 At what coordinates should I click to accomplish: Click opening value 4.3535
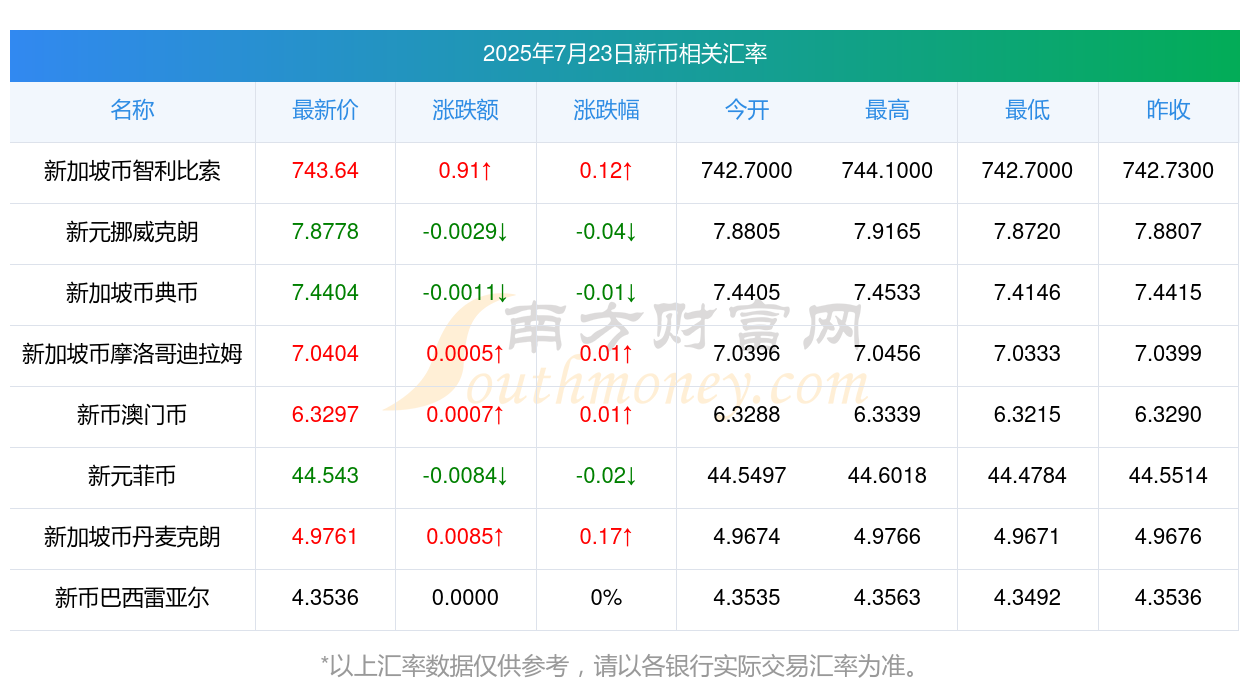tap(747, 598)
